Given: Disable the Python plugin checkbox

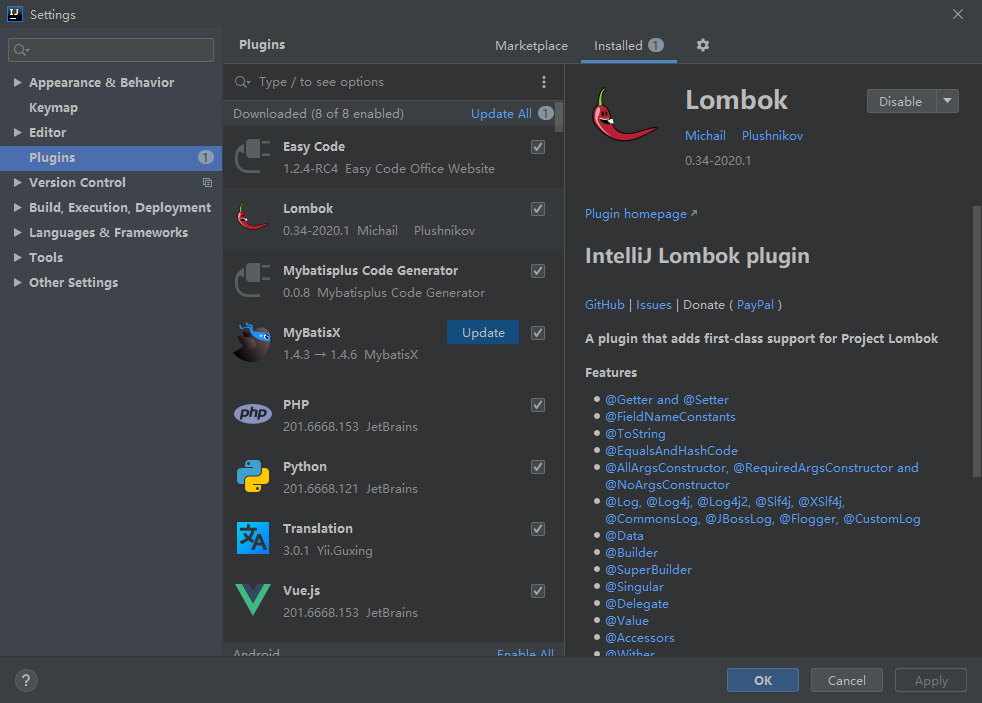Looking at the screenshot, I should (538, 467).
